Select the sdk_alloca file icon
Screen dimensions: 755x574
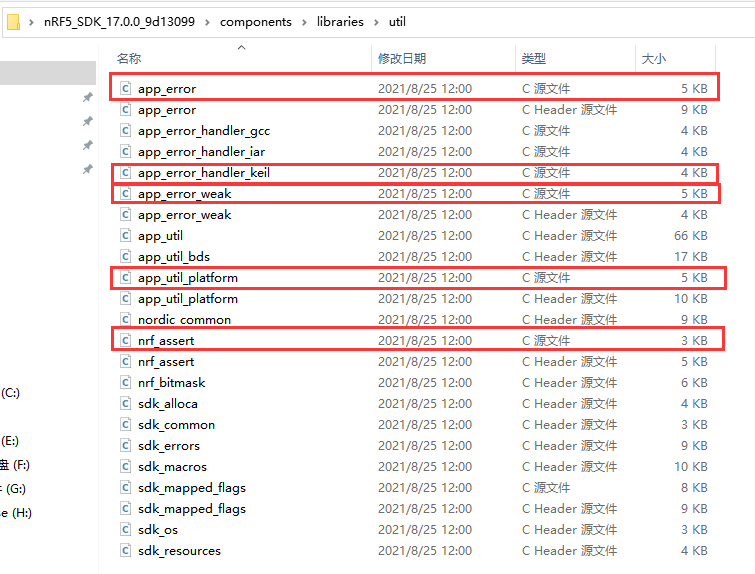coord(125,404)
